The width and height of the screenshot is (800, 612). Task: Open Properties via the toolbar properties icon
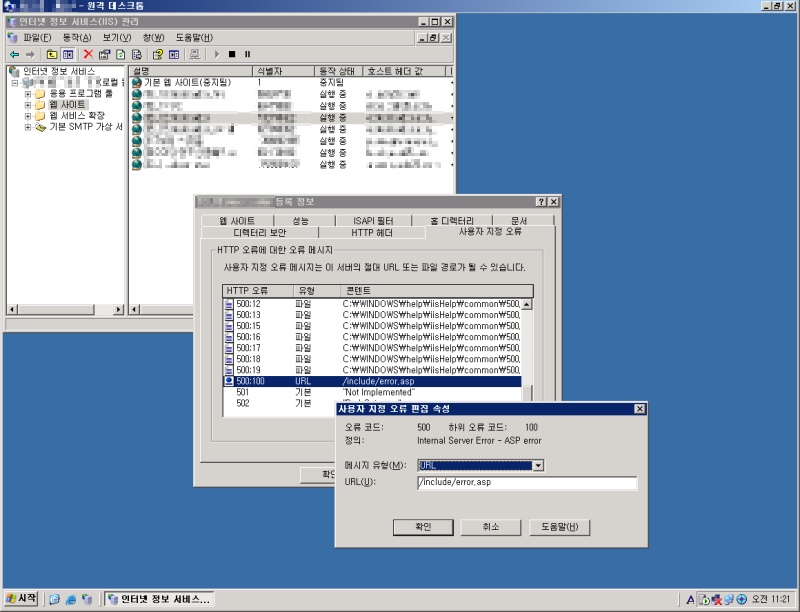(105, 54)
